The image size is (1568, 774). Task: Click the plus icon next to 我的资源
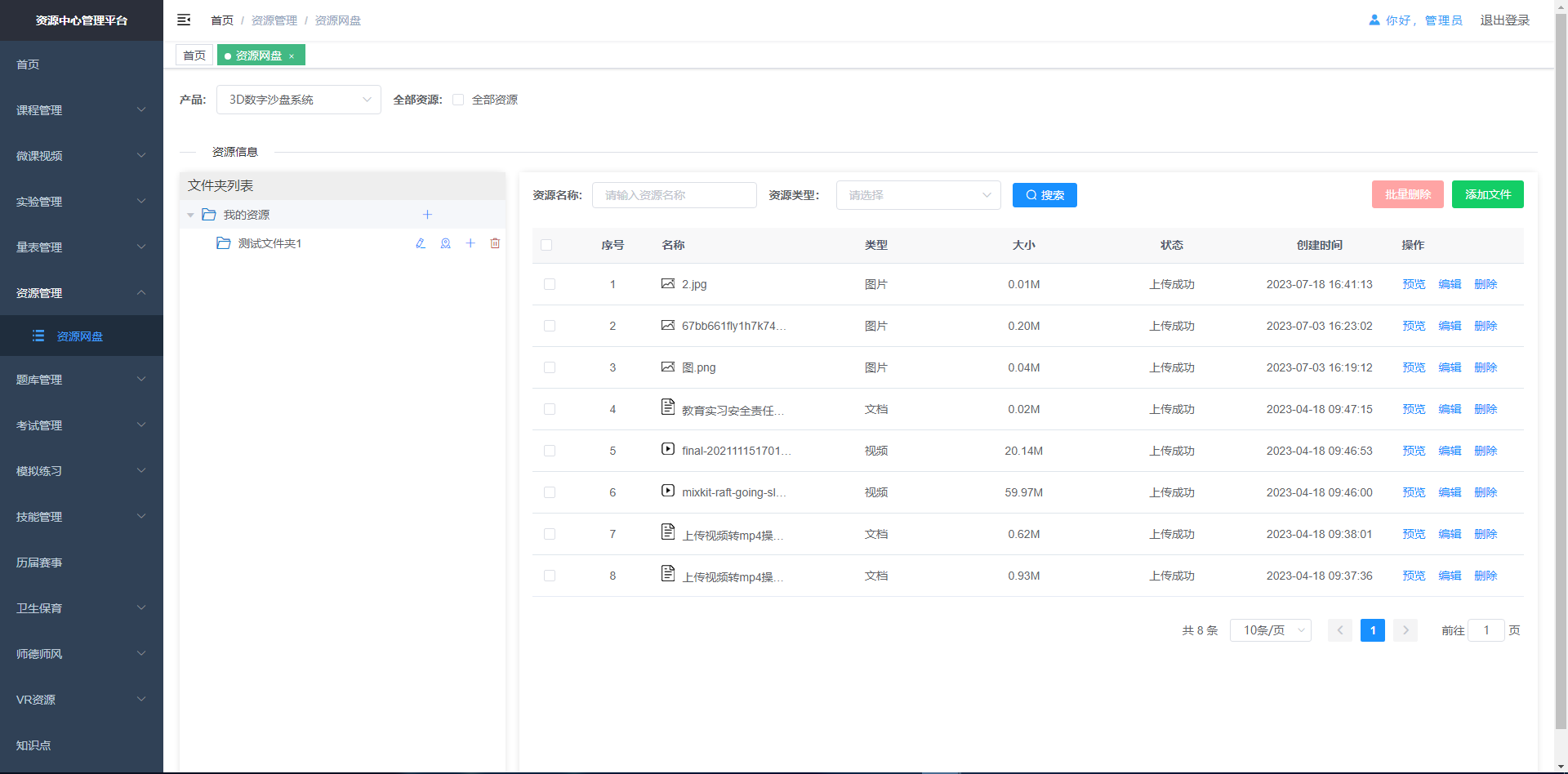click(427, 215)
